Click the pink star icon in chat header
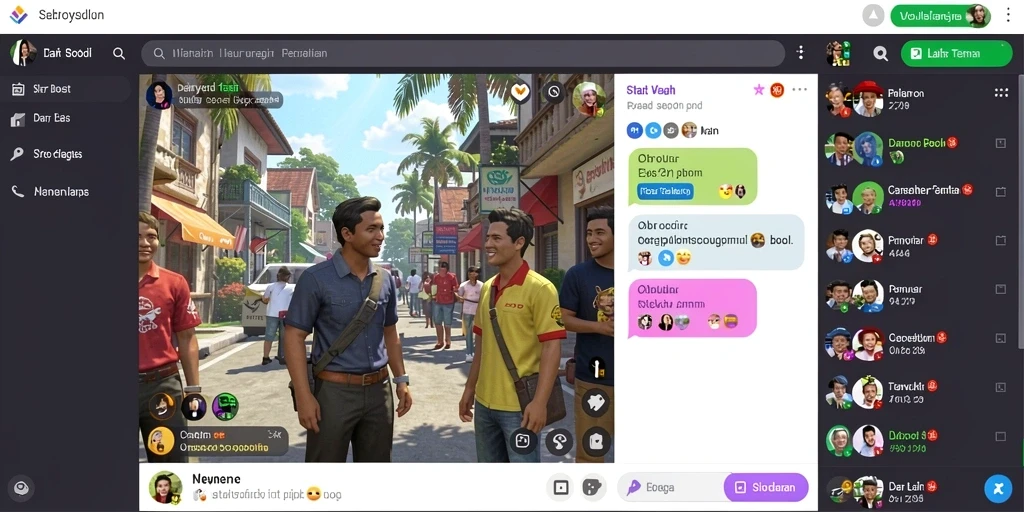 [758, 90]
